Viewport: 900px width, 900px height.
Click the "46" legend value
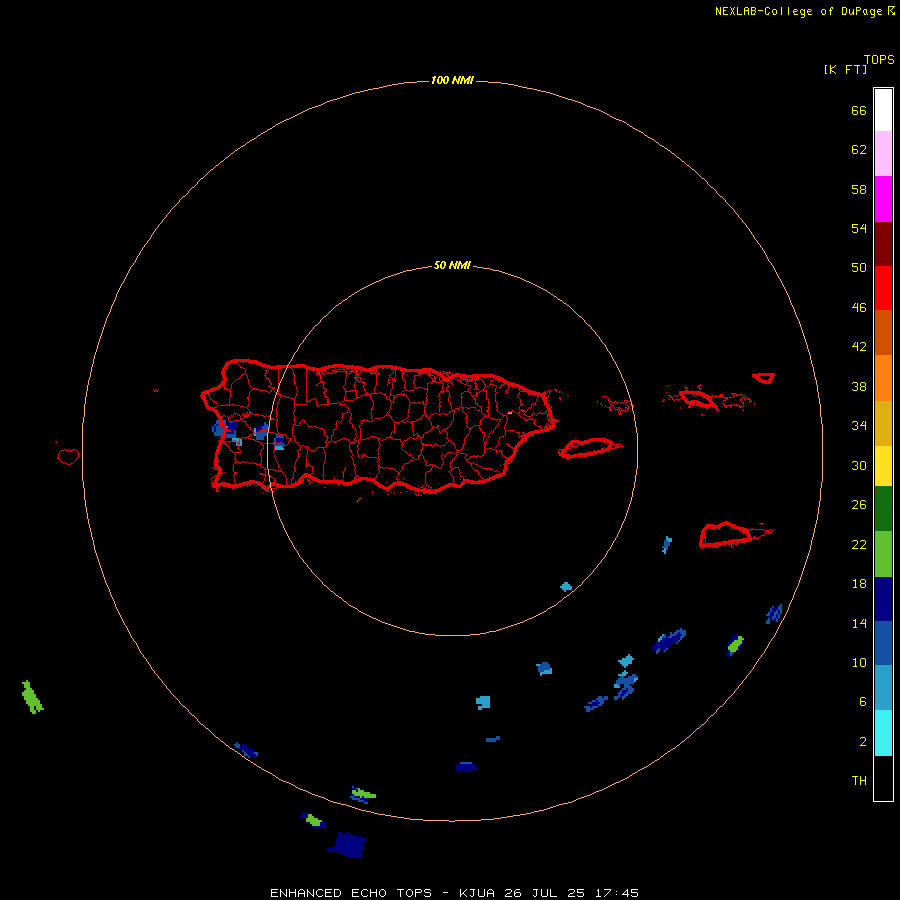point(859,308)
